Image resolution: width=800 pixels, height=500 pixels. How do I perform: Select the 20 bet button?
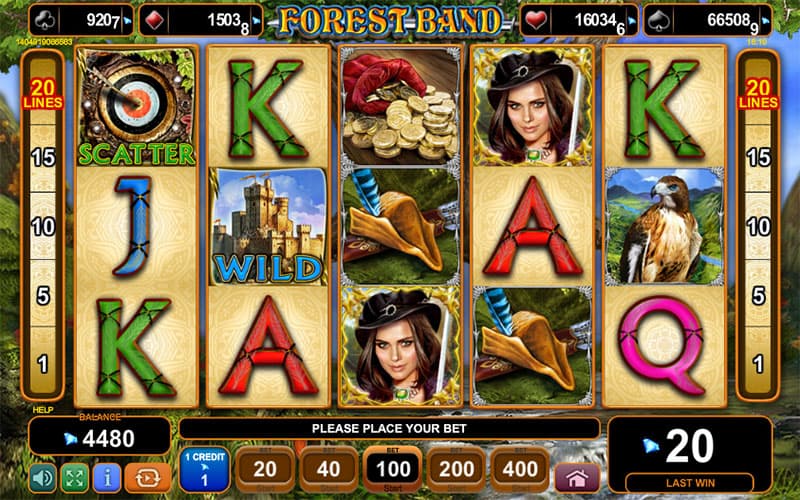click(265, 469)
